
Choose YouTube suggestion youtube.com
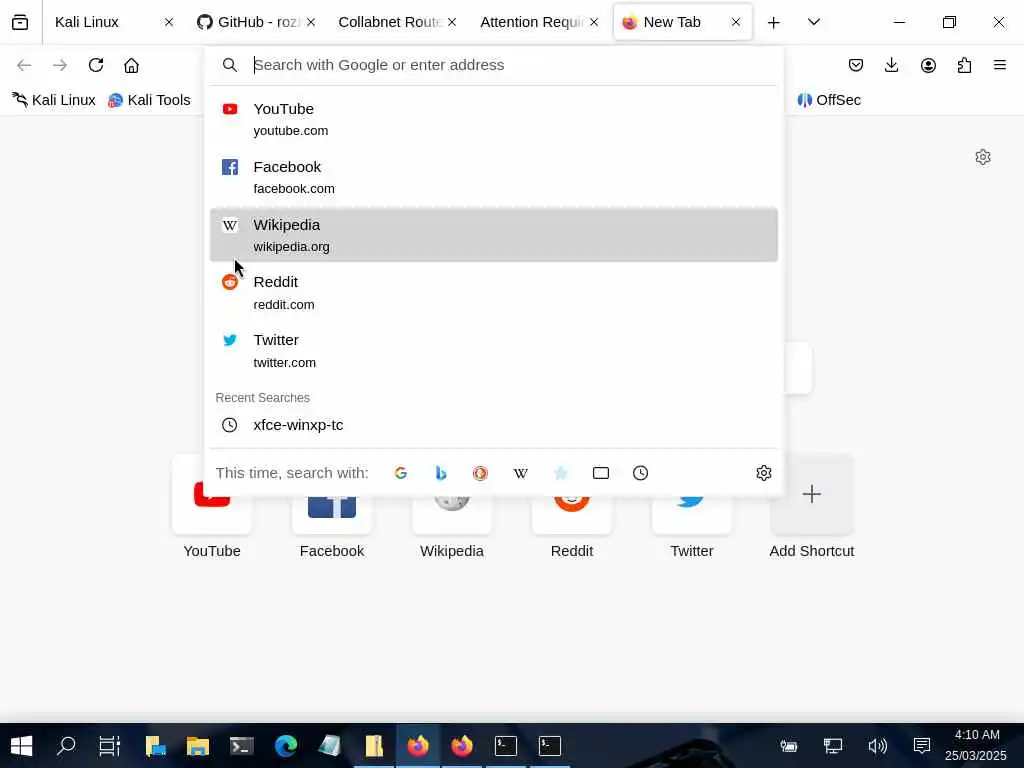click(494, 120)
